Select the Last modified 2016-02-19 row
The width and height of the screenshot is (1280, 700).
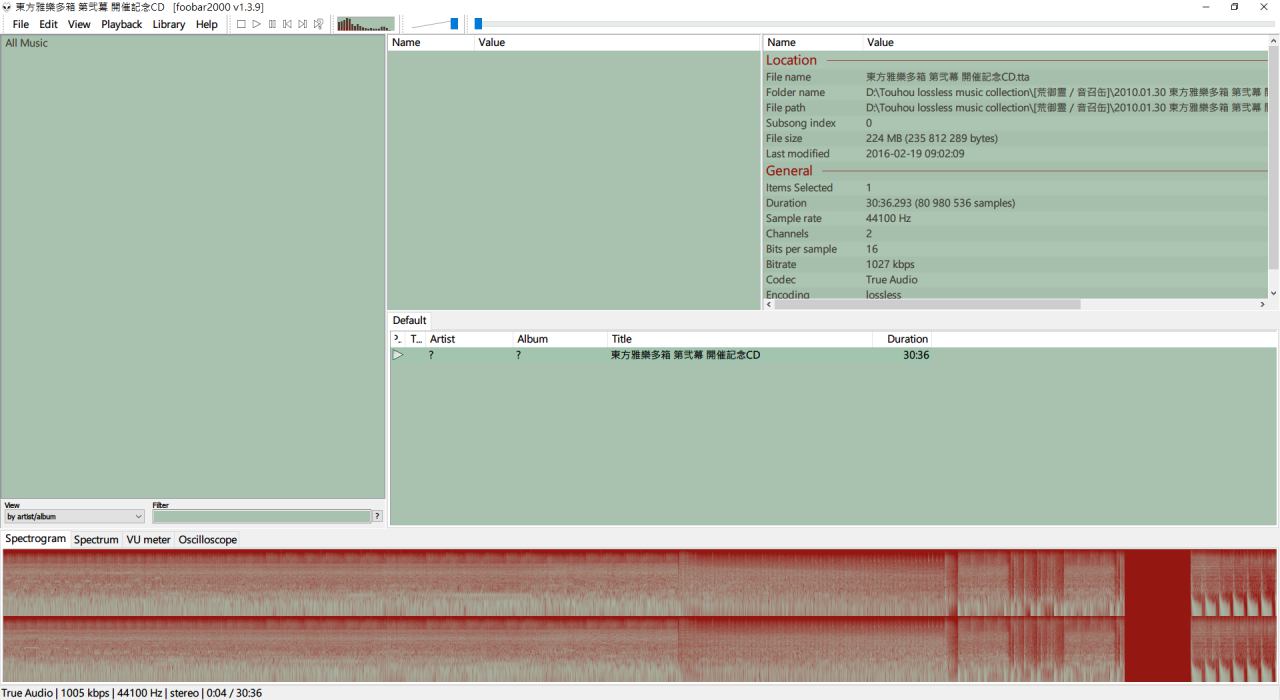[x=1015, y=154]
